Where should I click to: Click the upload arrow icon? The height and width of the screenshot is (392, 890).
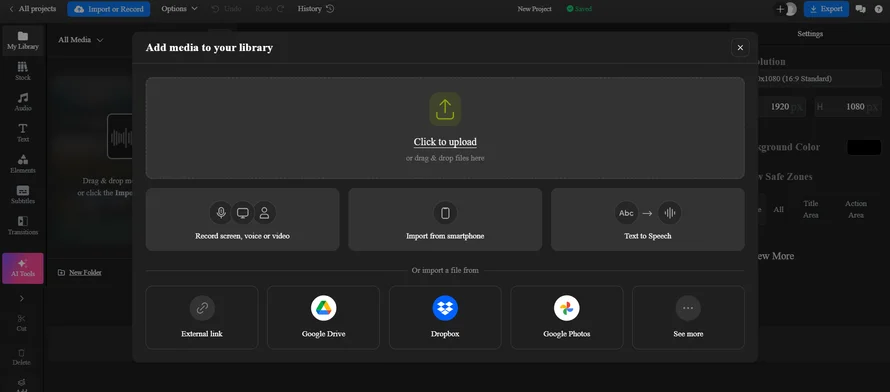(x=445, y=109)
